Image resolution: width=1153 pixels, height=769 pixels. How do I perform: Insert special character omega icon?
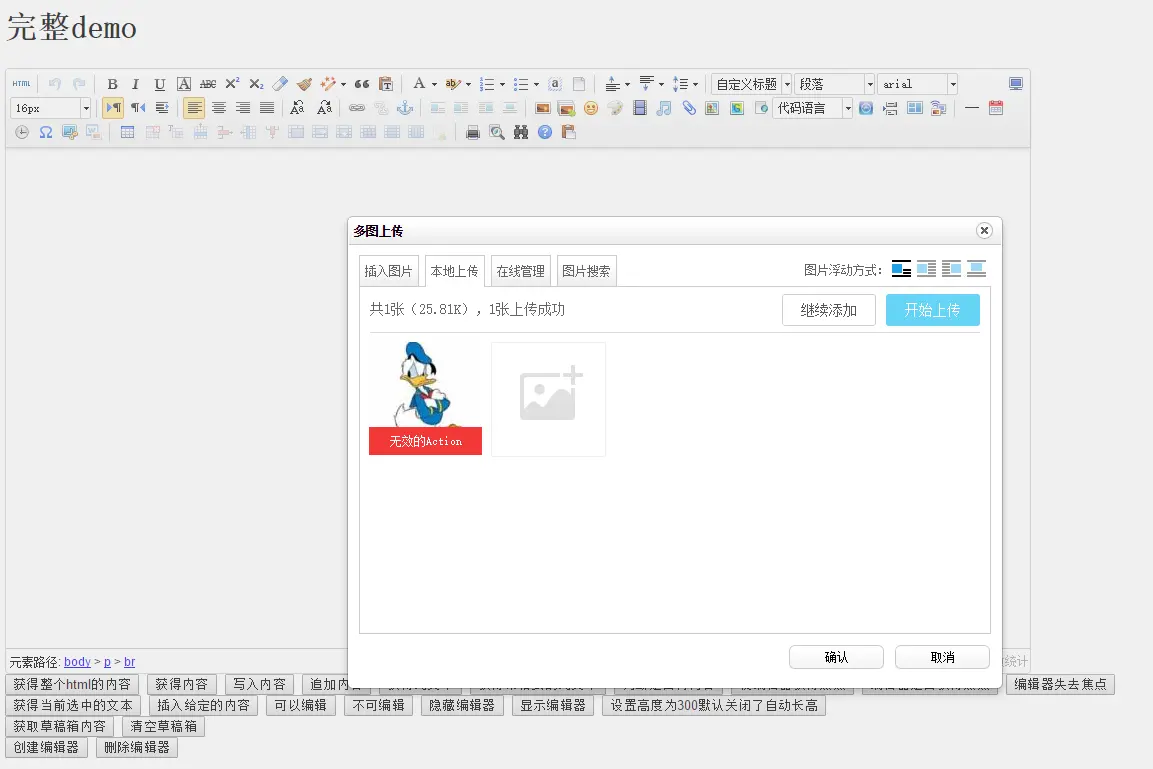click(46, 132)
